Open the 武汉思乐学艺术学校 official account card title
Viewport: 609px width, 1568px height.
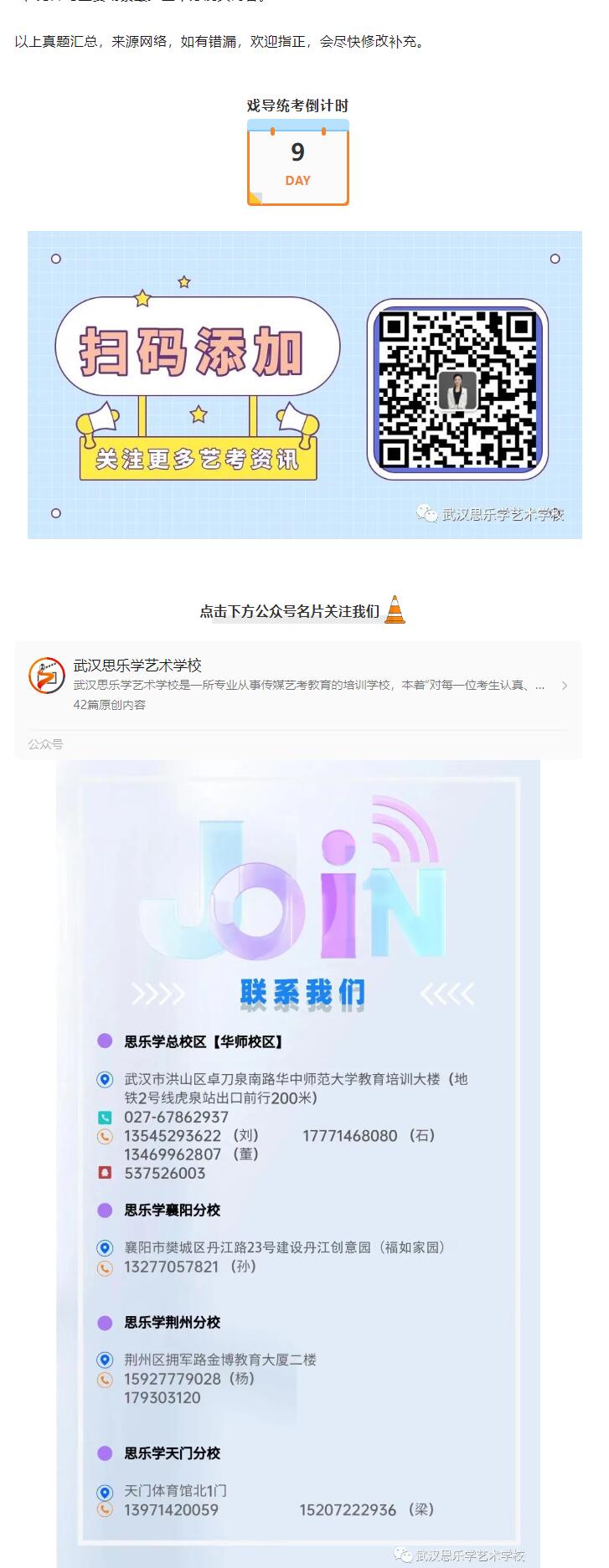pos(137,665)
